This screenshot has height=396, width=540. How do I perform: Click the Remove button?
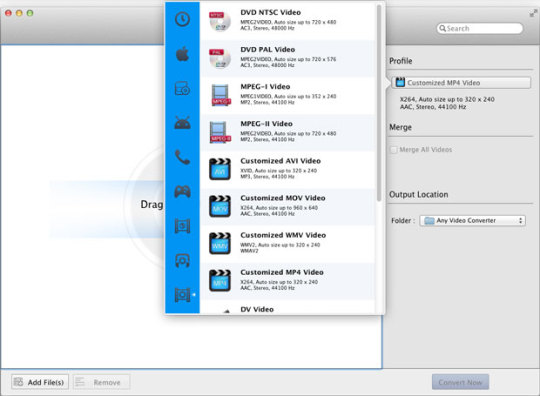pos(102,382)
